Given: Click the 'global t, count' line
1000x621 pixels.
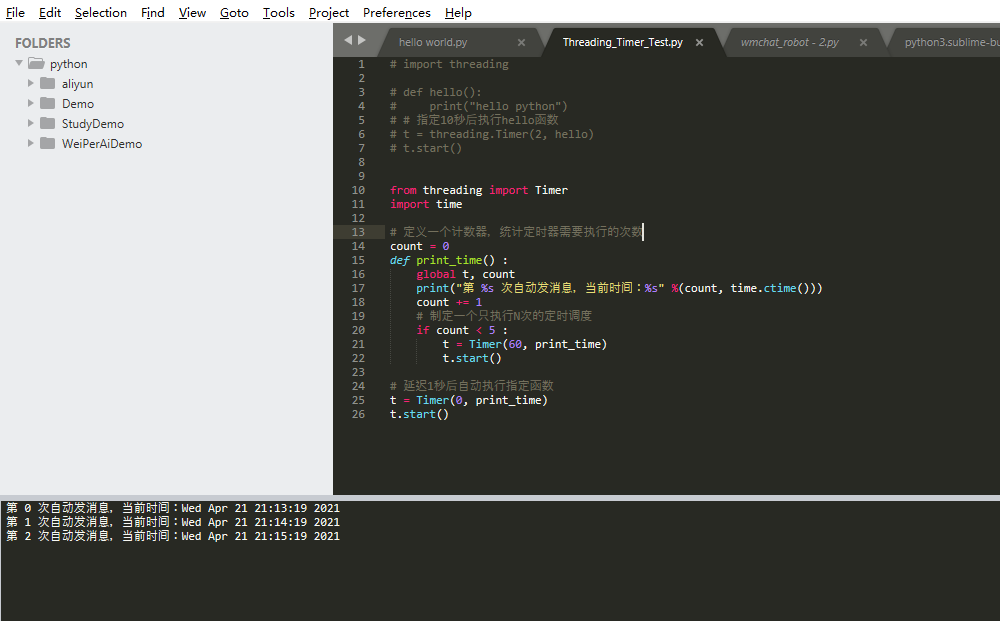Looking at the screenshot, I should click(465, 274).
